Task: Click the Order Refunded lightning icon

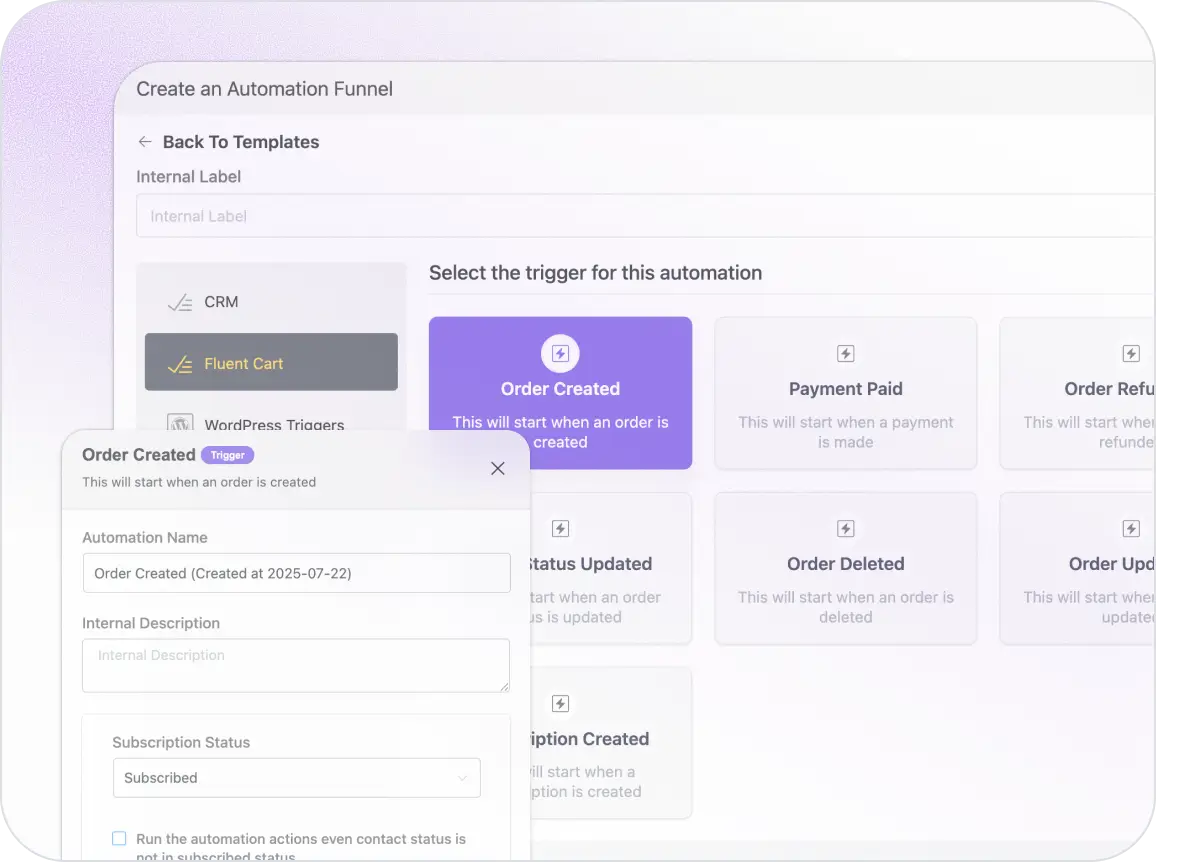Action: [x=1131, y=353]
